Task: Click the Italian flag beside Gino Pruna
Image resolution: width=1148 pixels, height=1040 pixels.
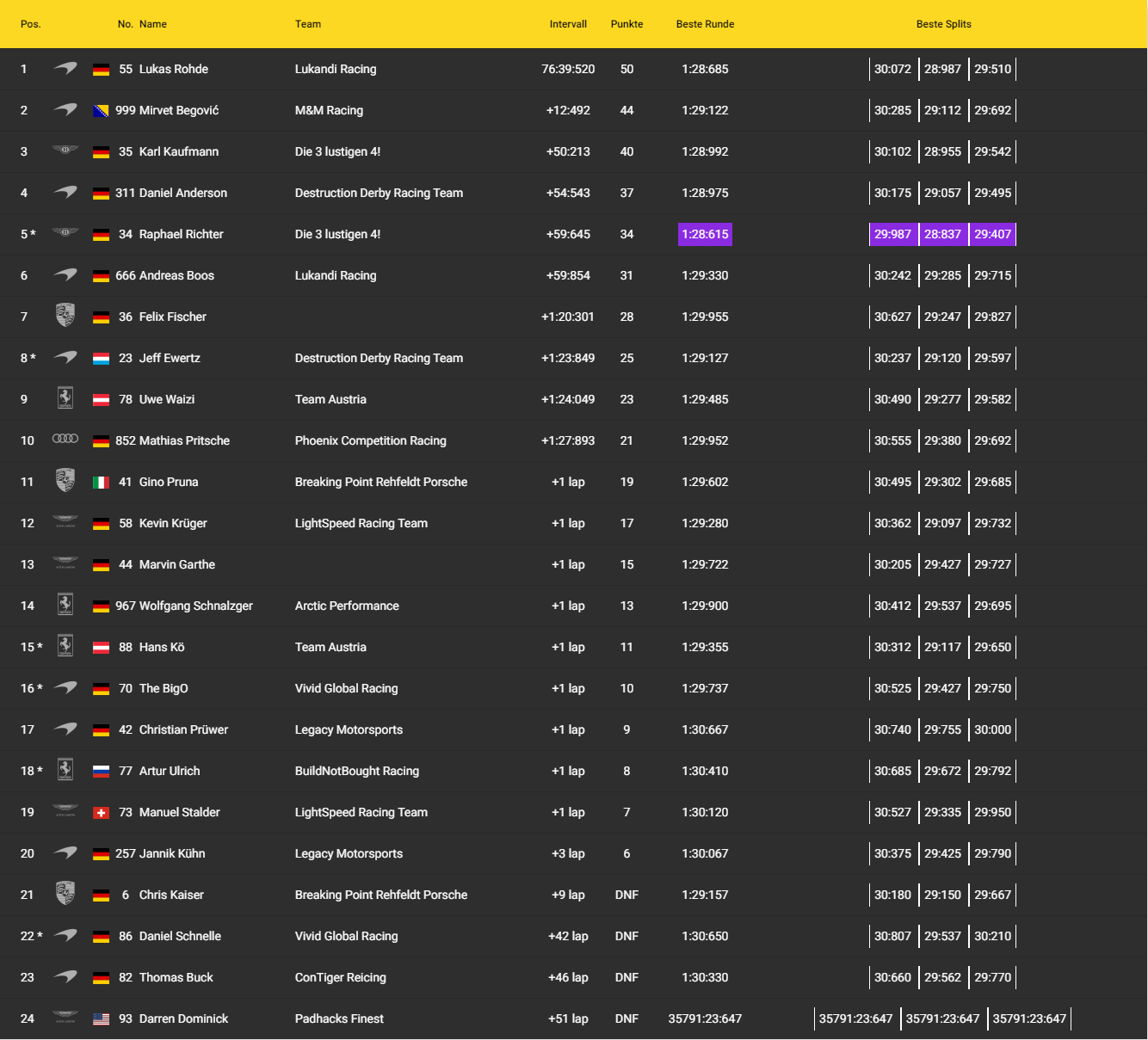Action: (101, 483)
